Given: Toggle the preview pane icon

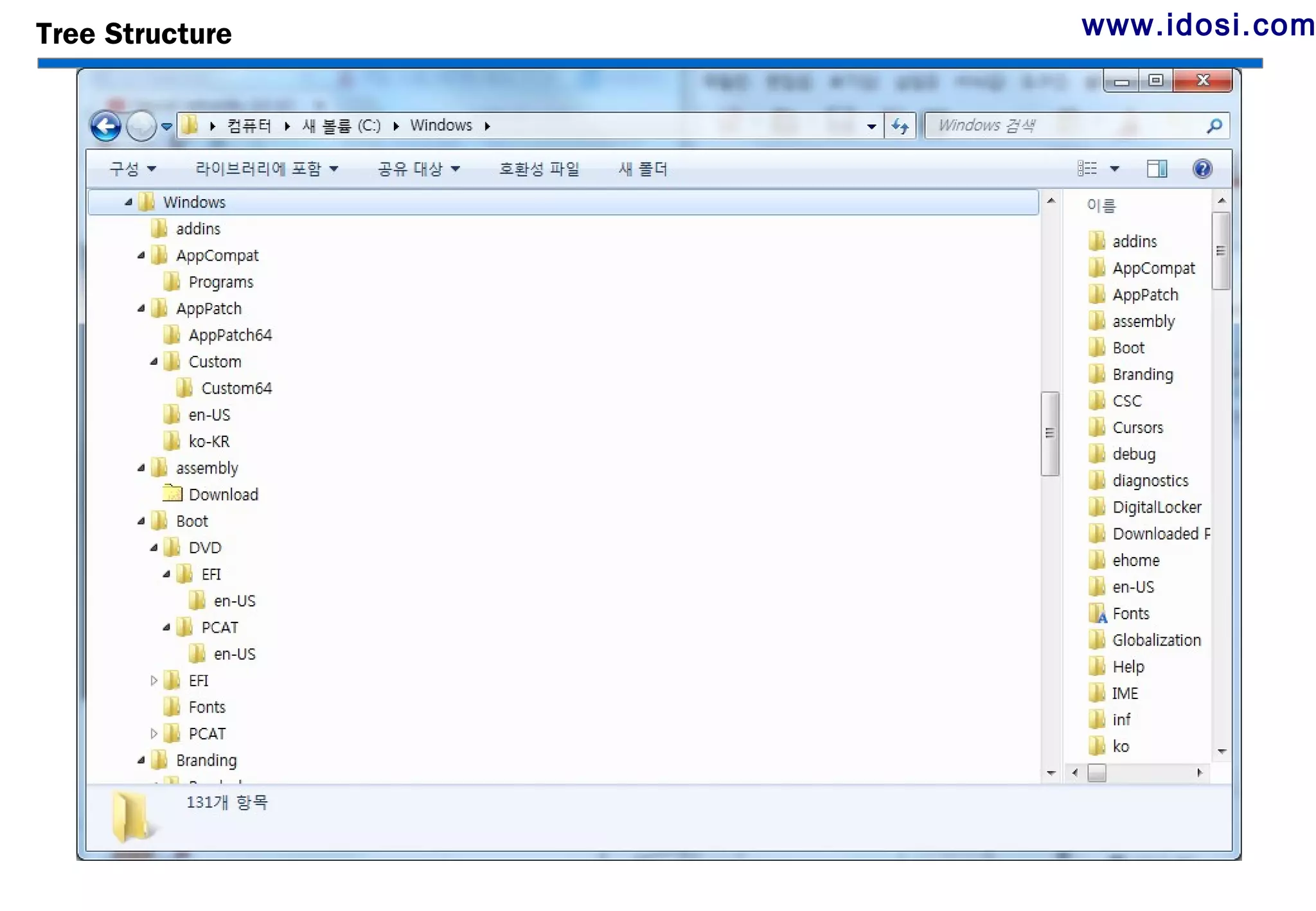Looking at the screenshot, I should [1157, 169].
